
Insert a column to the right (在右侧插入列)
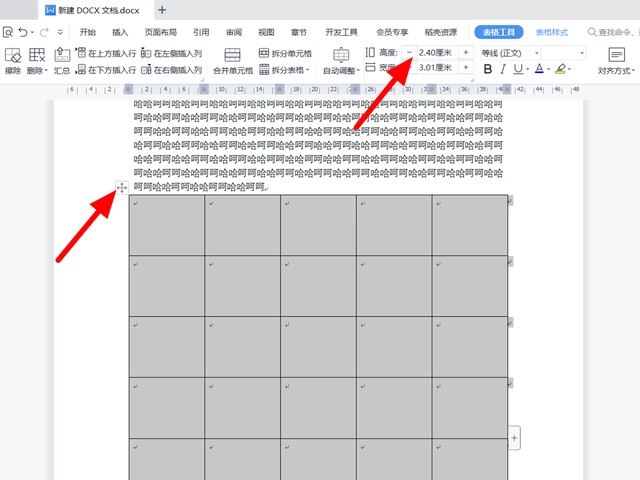pos(171,70)
